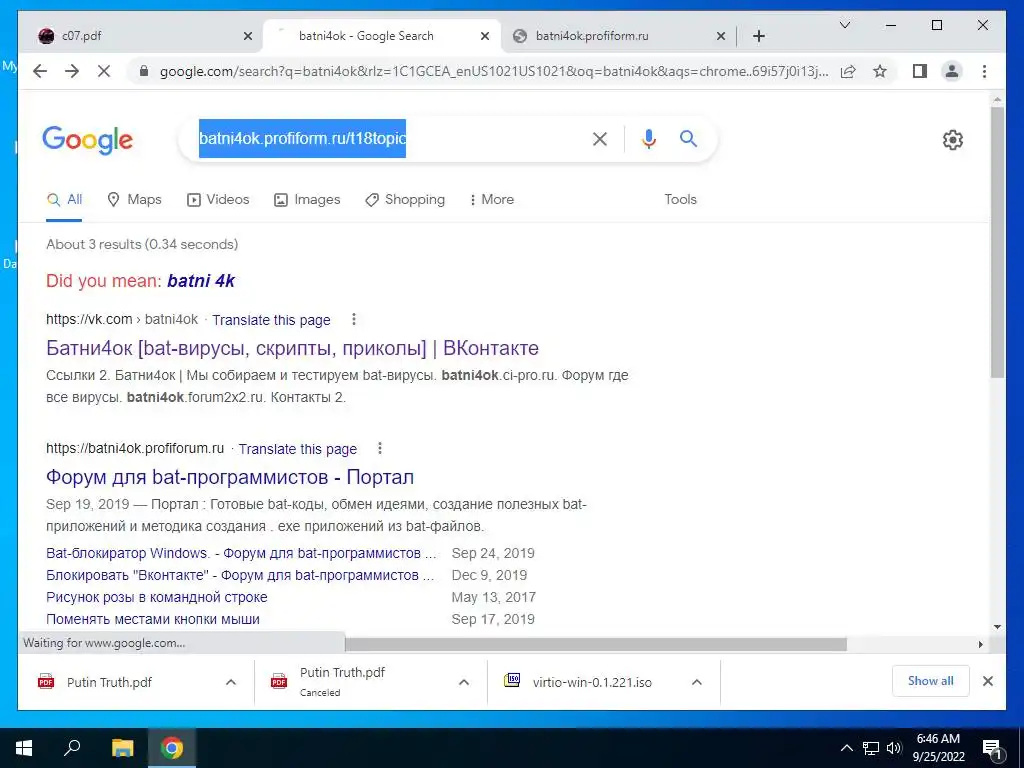Open the virtio-win-0.1.221.iso download item
The width and height of the screenshot is (1024, 768).
coord(591,682)
